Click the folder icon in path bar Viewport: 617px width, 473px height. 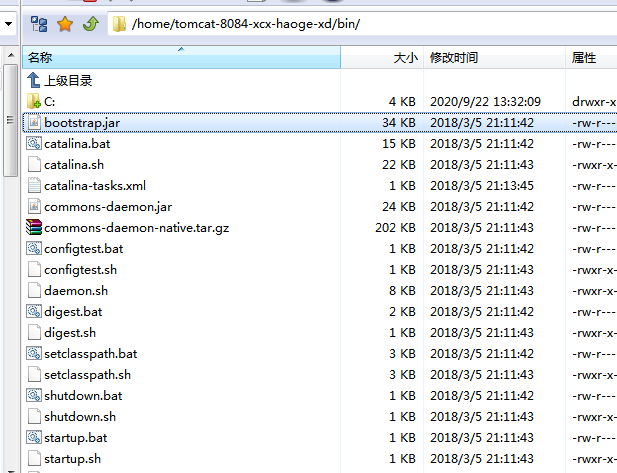pyautogui.click(x=119, y=24)
